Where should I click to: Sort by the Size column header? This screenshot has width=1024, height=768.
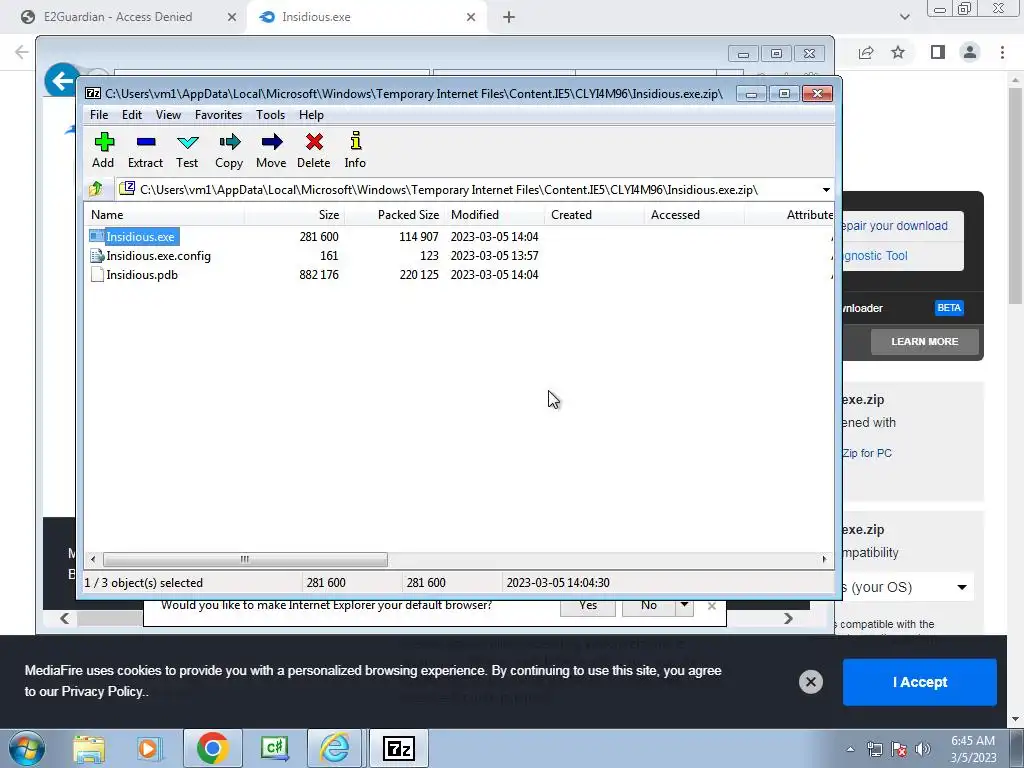coord(295,215)
